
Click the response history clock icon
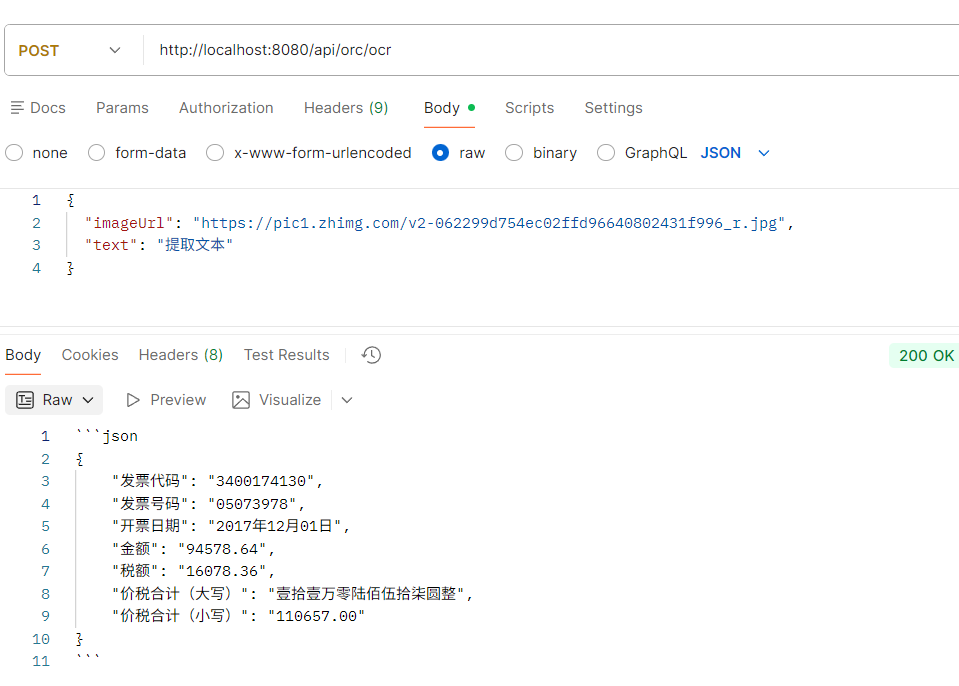(x=371, y=355)
